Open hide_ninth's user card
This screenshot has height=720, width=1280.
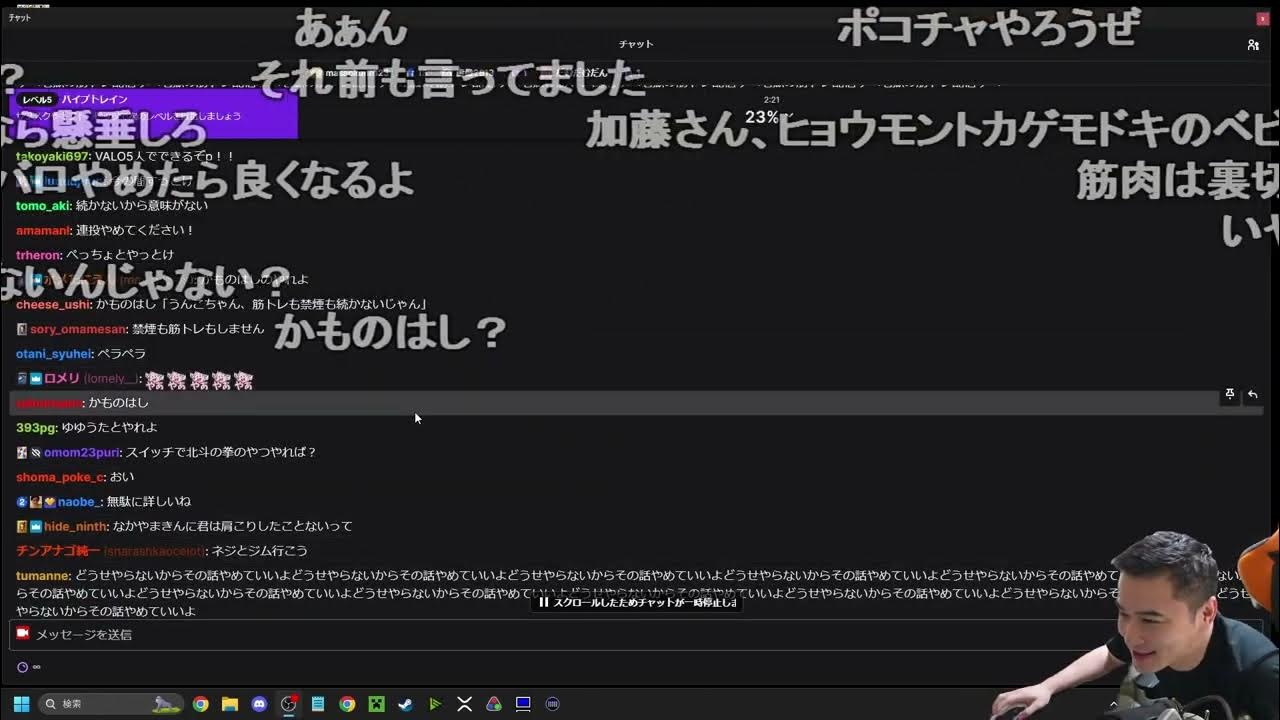tap(75, 526)
